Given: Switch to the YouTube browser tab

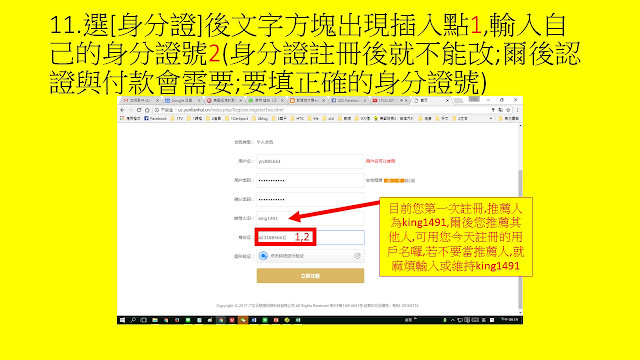Looking at the screenshot, I should pyautogui.click(x=388, y=100).
